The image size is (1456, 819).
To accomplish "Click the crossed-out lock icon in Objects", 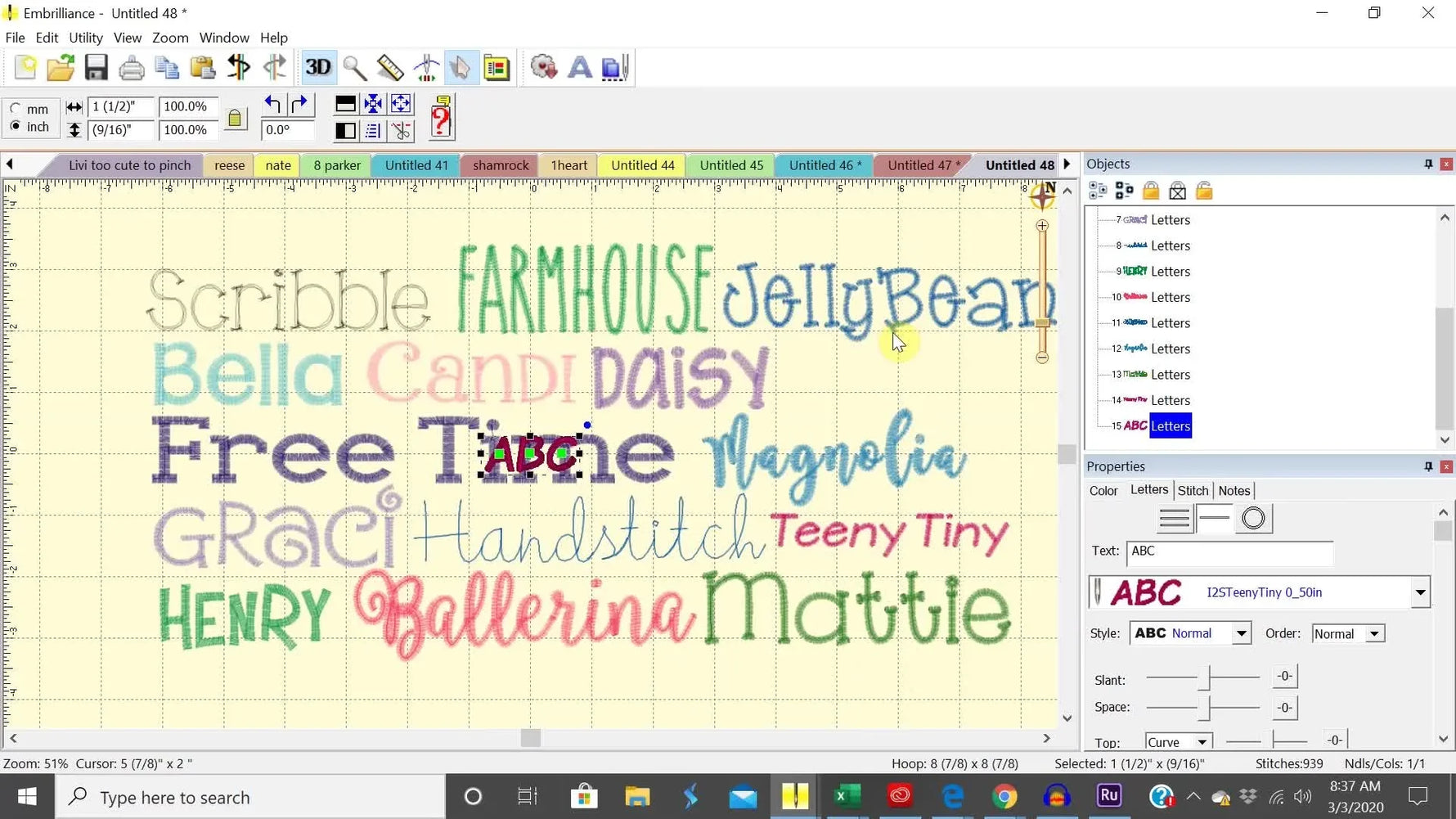I will tap(1177, 191).
